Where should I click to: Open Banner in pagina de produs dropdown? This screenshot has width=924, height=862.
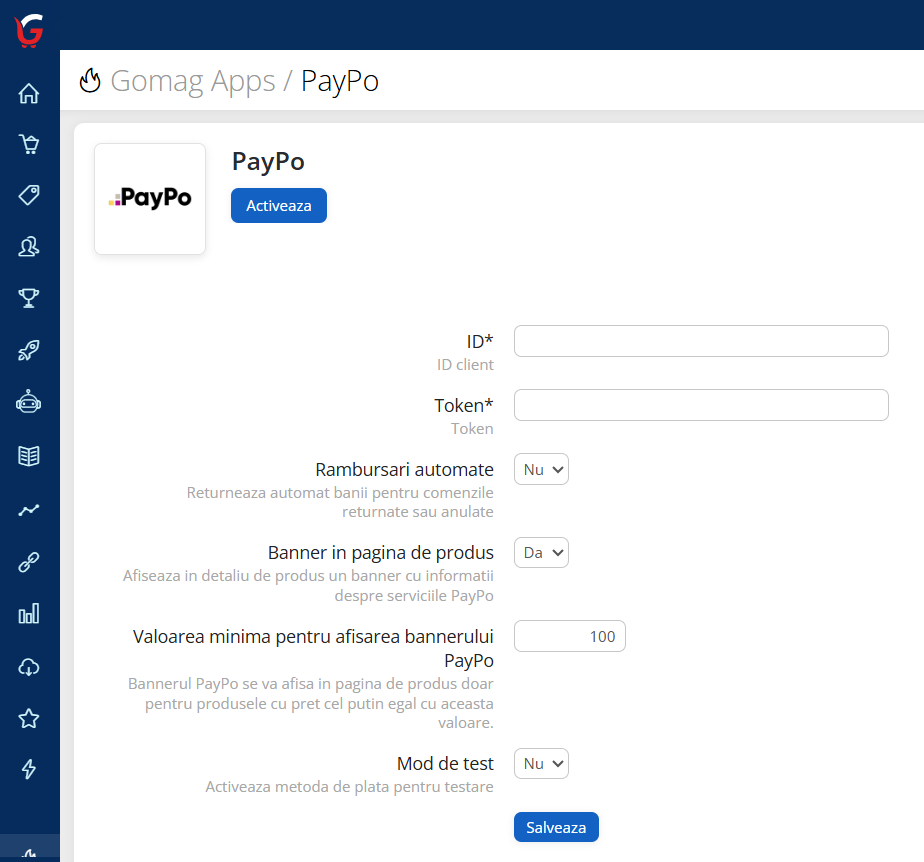[542, 553]
